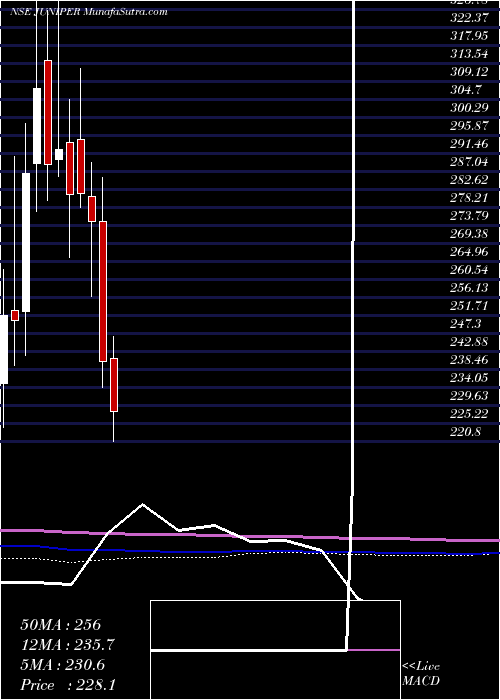The image size is (500, 700).
Task: Click the <<Live MACD label
Action: coord(421,674)
